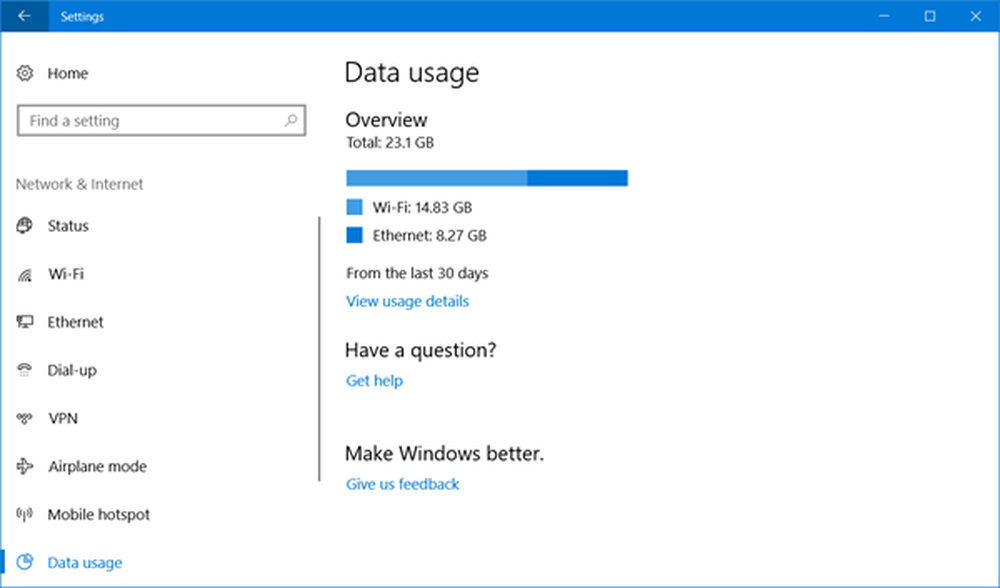The image size is (1000, 588).
Task: Select the Mobile hotspot icon
Action: (x=26, y=515)
